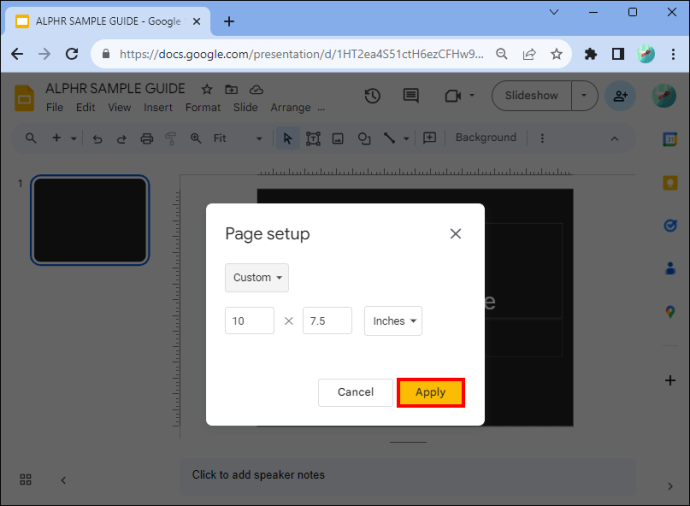
Task: Click the Paint format icon
Action: click(171, 139)
